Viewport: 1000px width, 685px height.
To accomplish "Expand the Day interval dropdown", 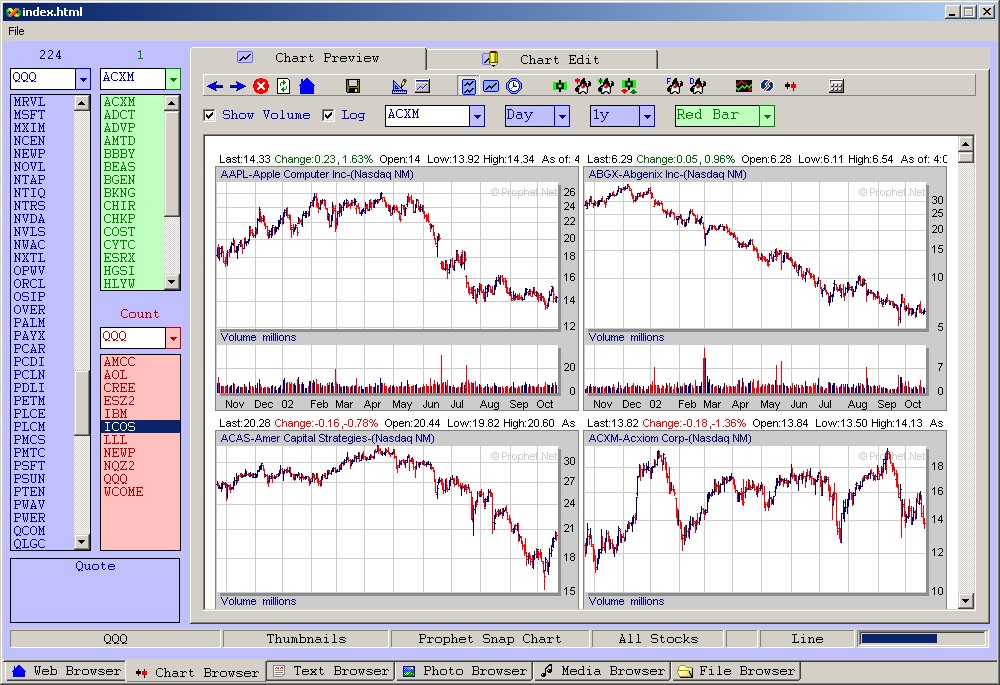I will (x=562, y=116).
